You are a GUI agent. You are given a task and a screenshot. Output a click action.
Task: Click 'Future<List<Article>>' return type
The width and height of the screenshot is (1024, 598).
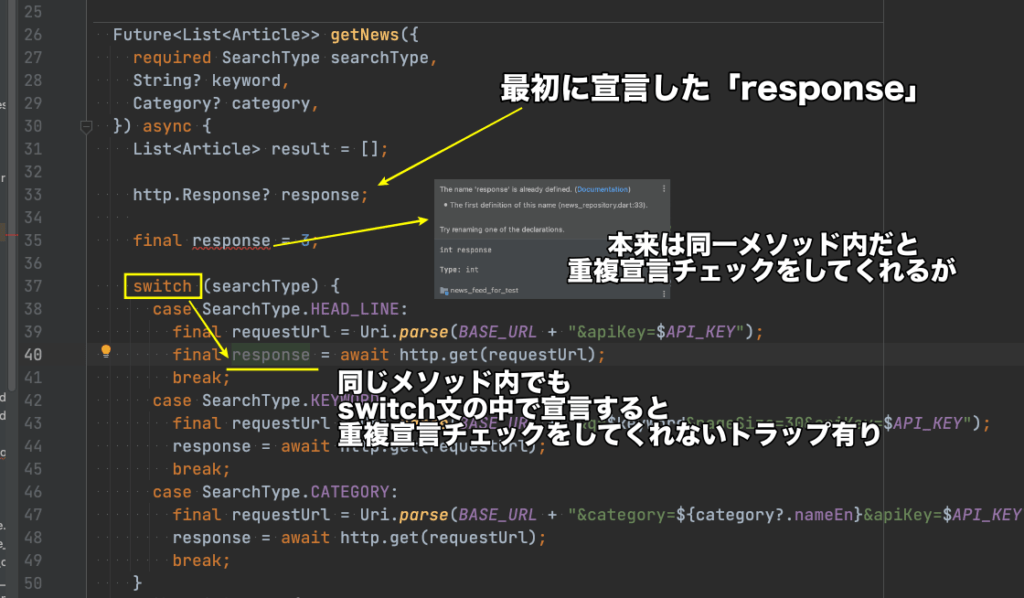pos(217,35)
